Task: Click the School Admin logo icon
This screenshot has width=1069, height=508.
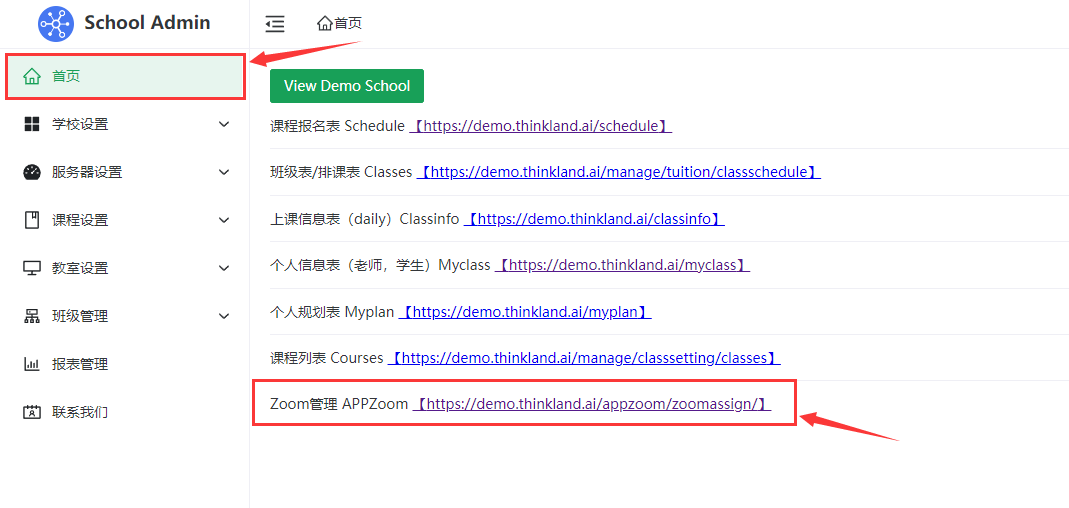Action: (x=56, y=23)
